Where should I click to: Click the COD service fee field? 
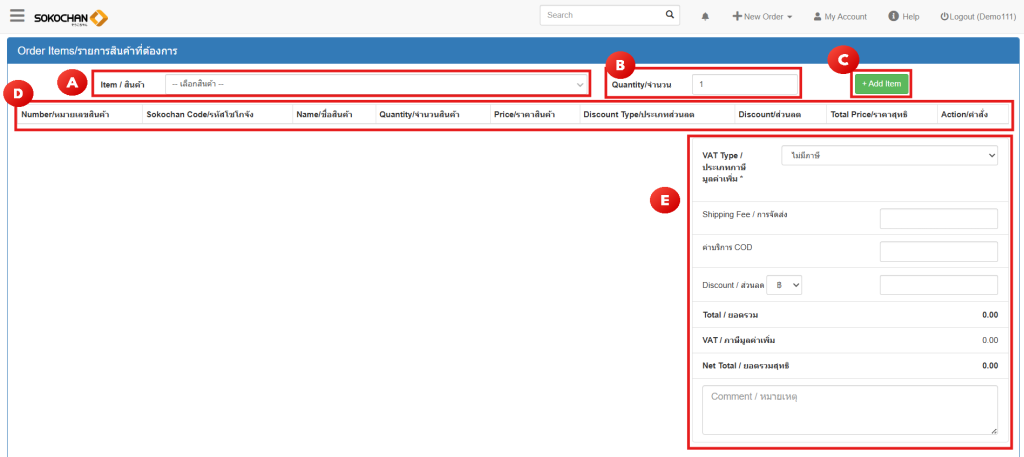pos(938,252)
